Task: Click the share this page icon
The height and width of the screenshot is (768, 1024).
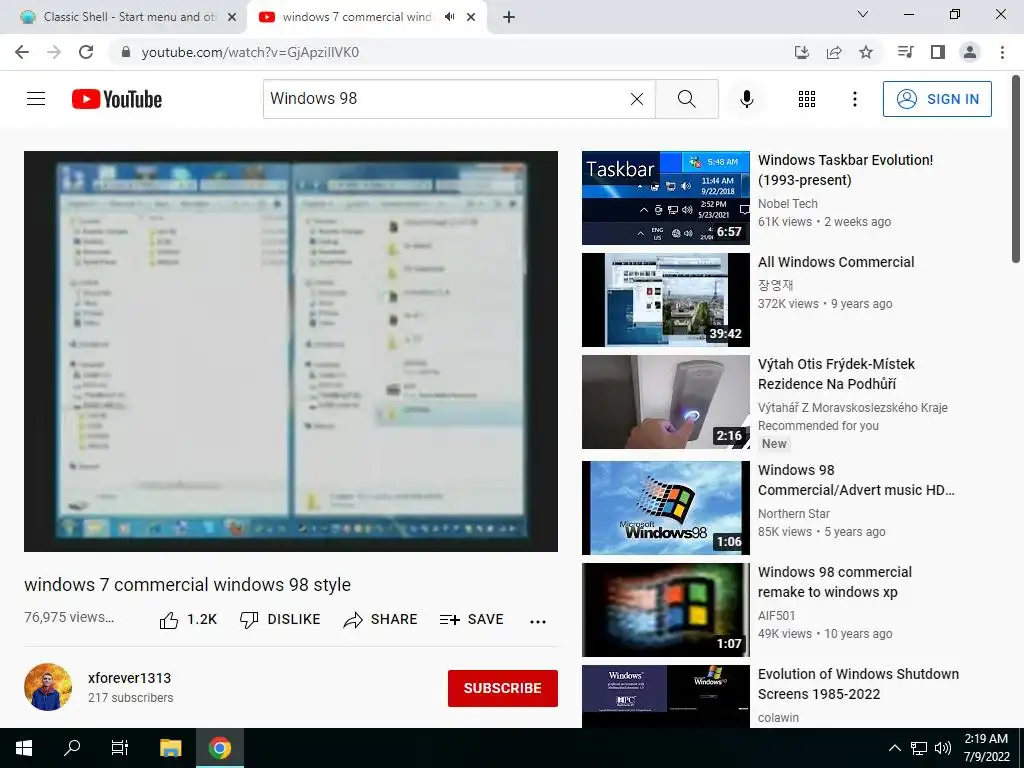Action: tap(834, 52)
